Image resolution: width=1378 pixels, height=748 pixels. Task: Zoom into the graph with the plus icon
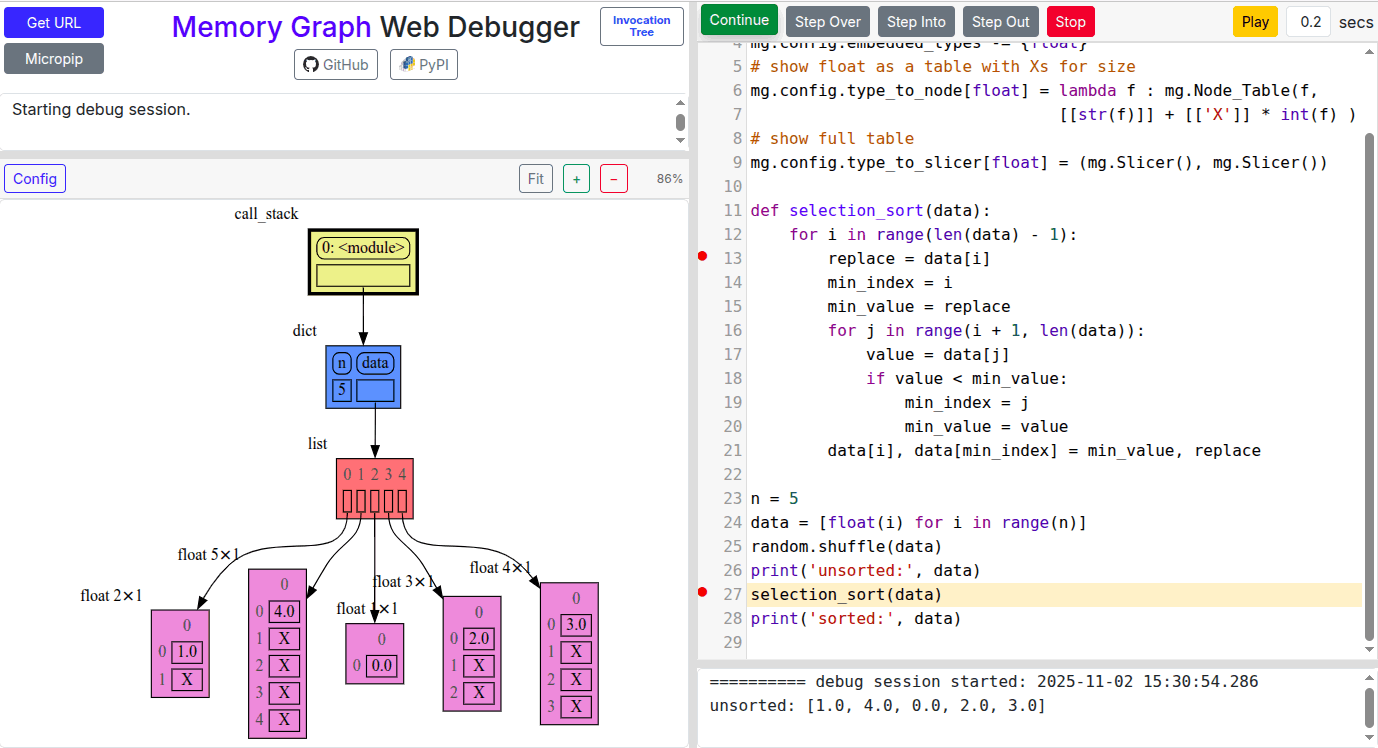(576, 178)
